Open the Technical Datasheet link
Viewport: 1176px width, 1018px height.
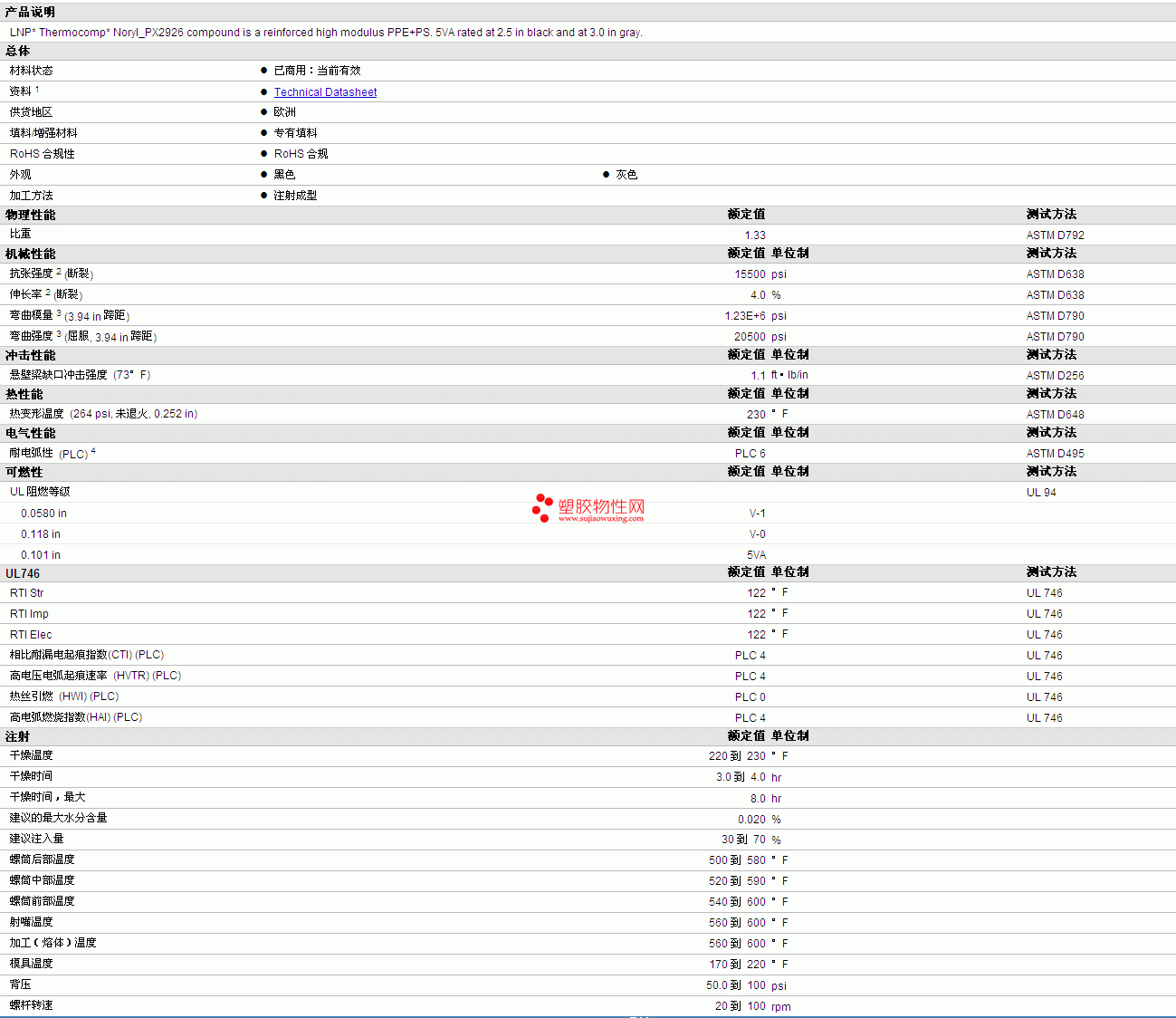325,92
